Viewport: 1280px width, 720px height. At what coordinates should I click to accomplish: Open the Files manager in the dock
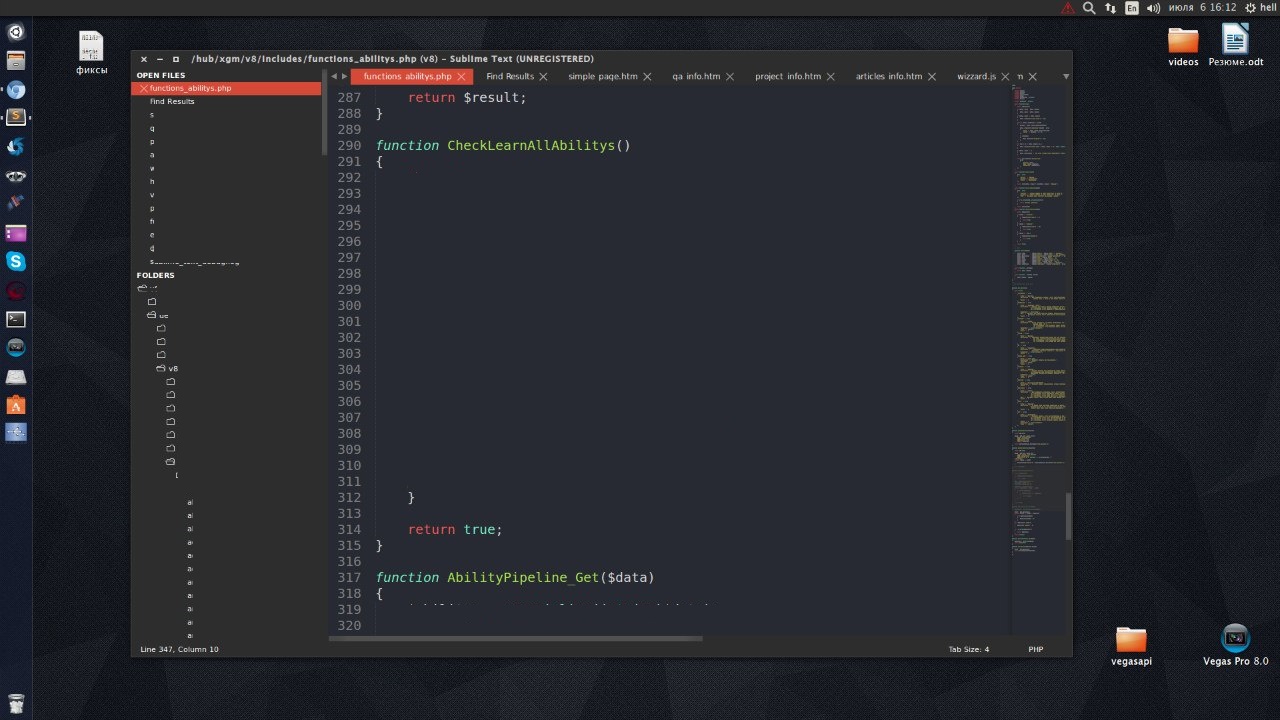point(16,61)
